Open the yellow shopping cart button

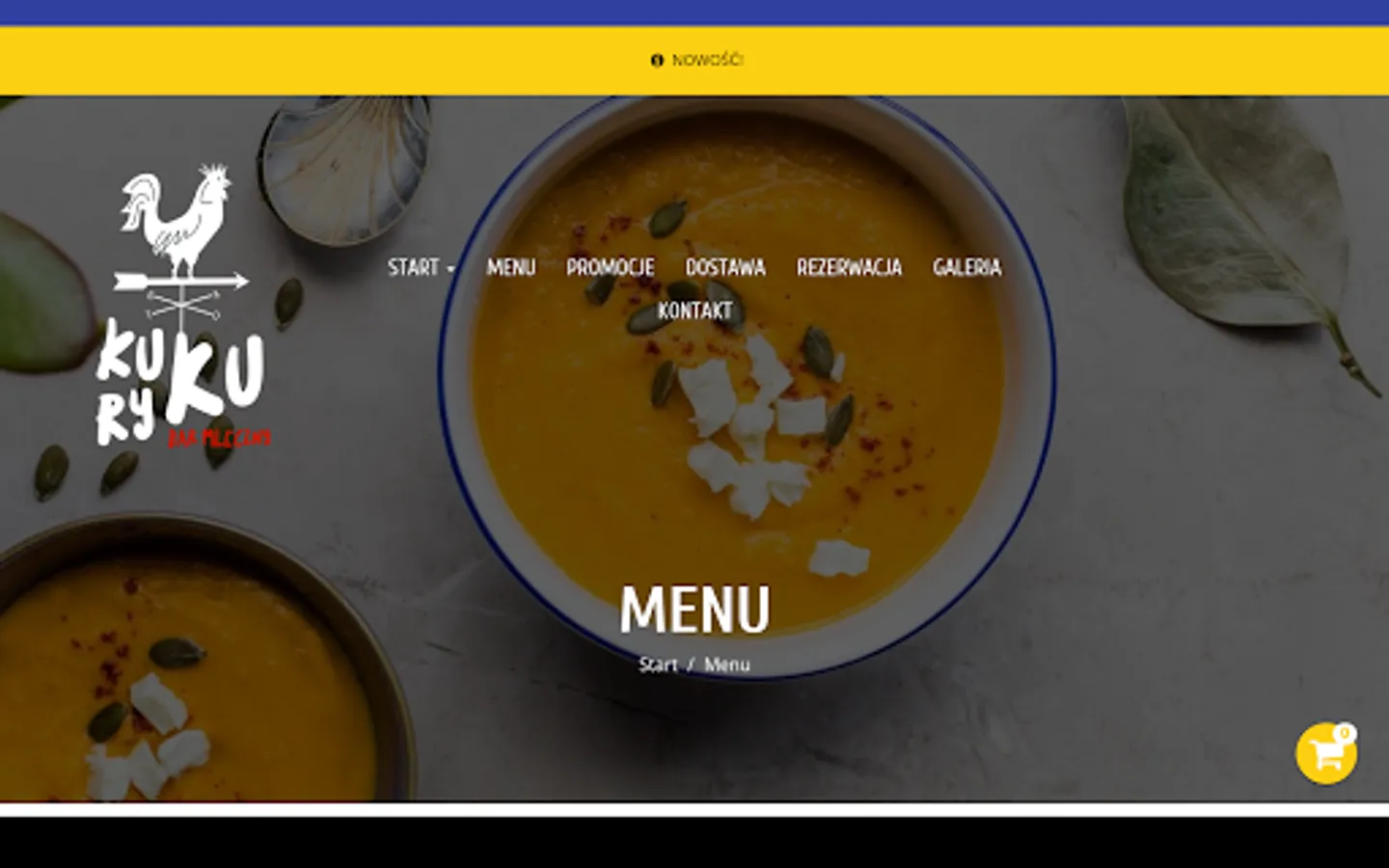point(1325,753)
